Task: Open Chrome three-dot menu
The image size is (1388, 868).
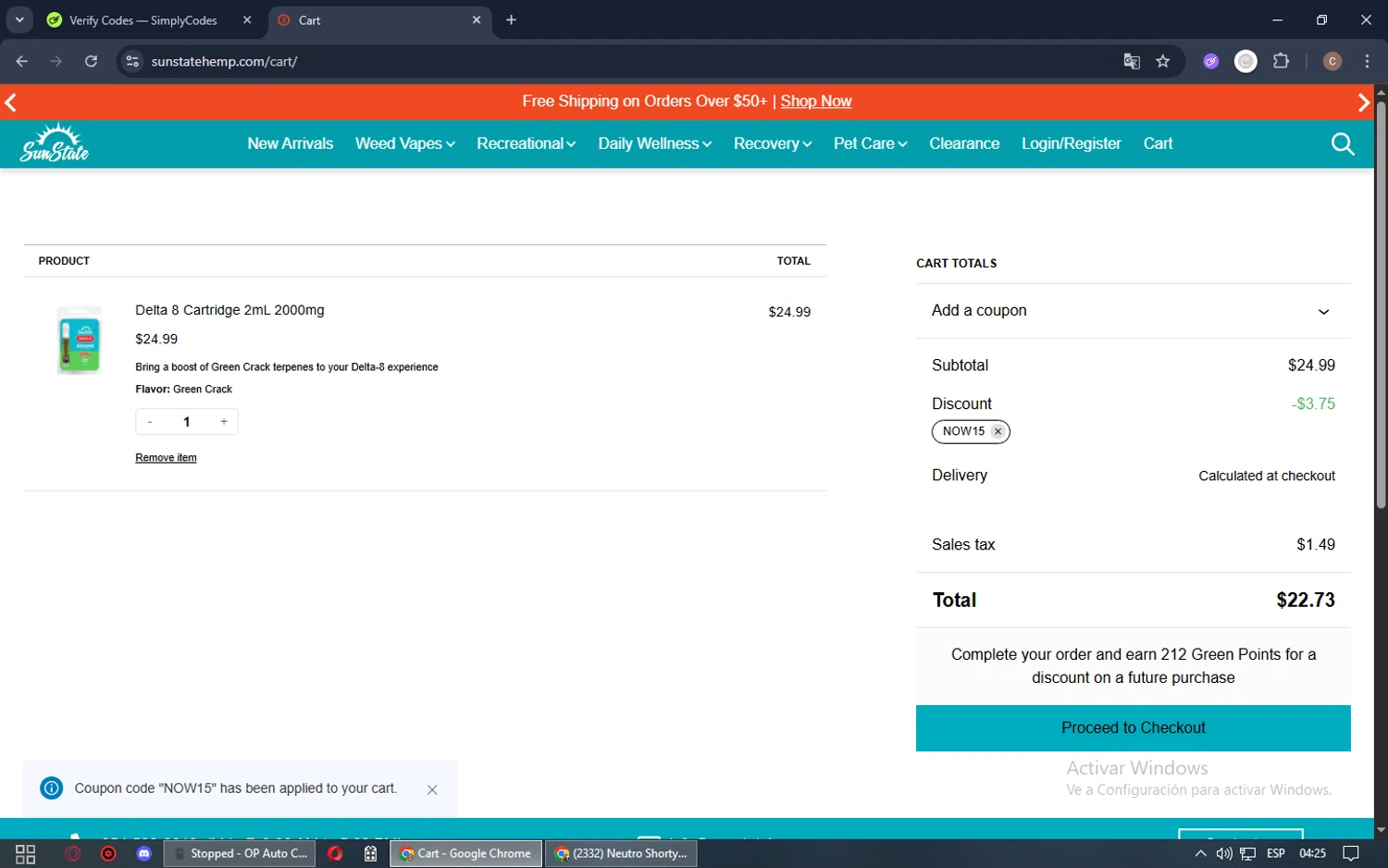Action: (1367, 61)
